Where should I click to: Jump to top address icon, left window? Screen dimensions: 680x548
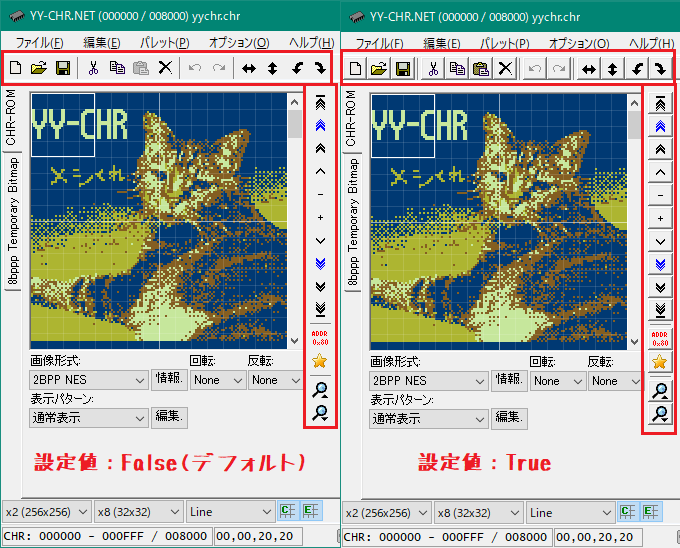320,103
